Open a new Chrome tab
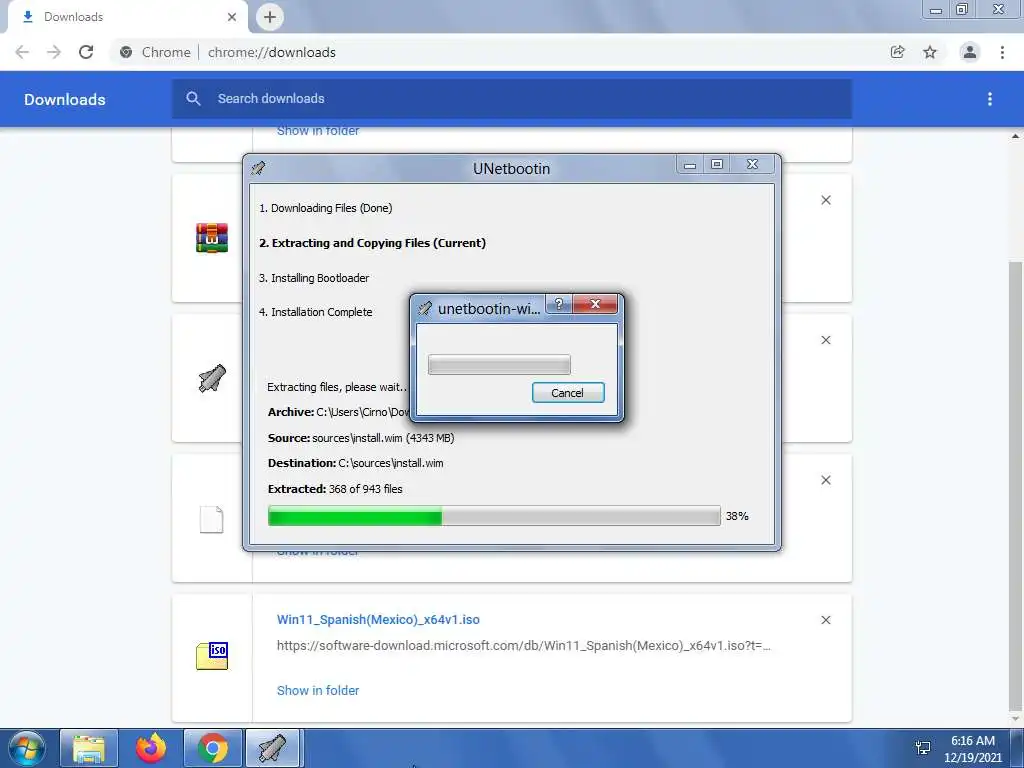1024x768 pixels. [x=270, y=17]
